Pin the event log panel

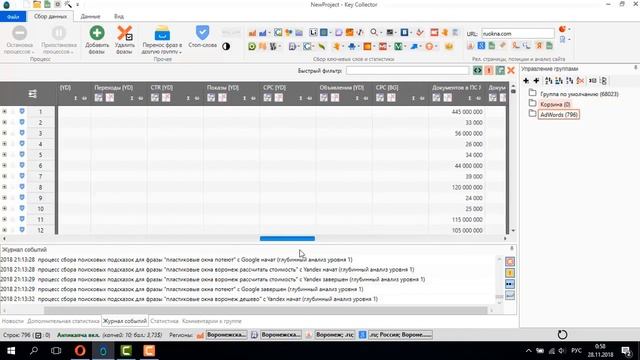512,248
